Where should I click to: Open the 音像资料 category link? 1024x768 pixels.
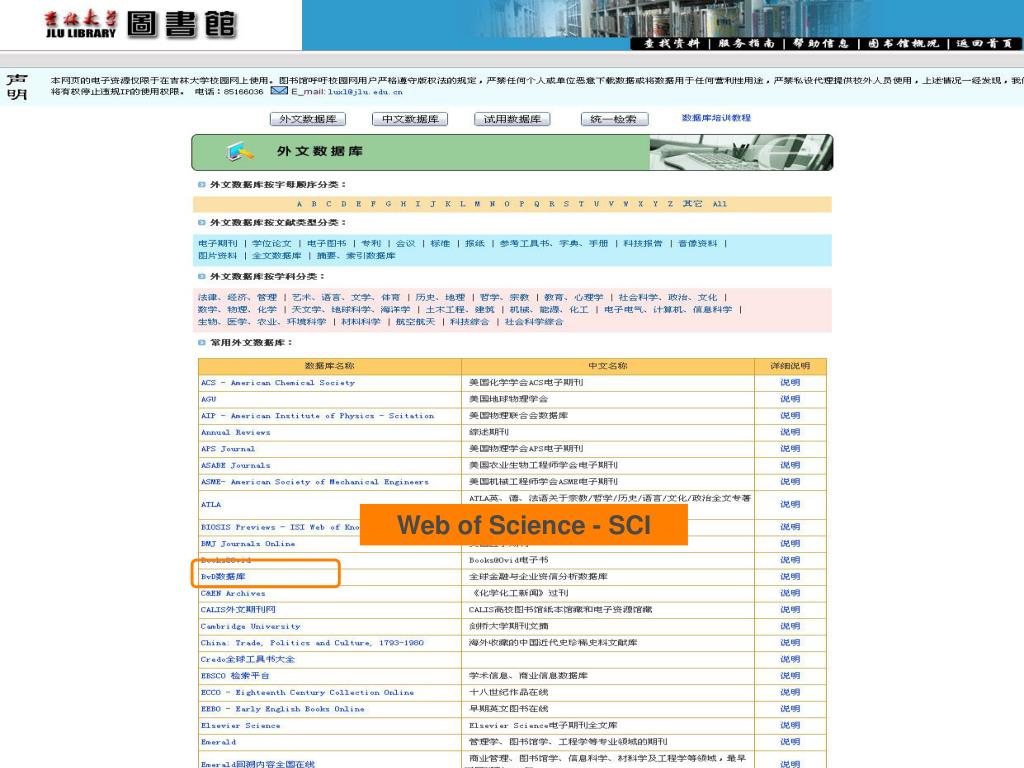click(x=697, y=243)
